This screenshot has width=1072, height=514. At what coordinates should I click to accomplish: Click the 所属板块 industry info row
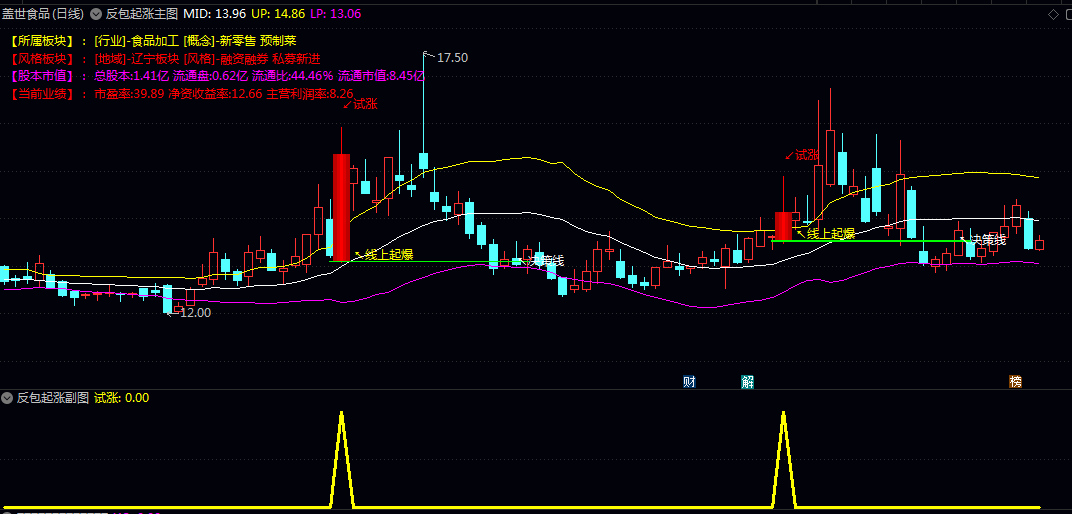[x=154, y=41]
